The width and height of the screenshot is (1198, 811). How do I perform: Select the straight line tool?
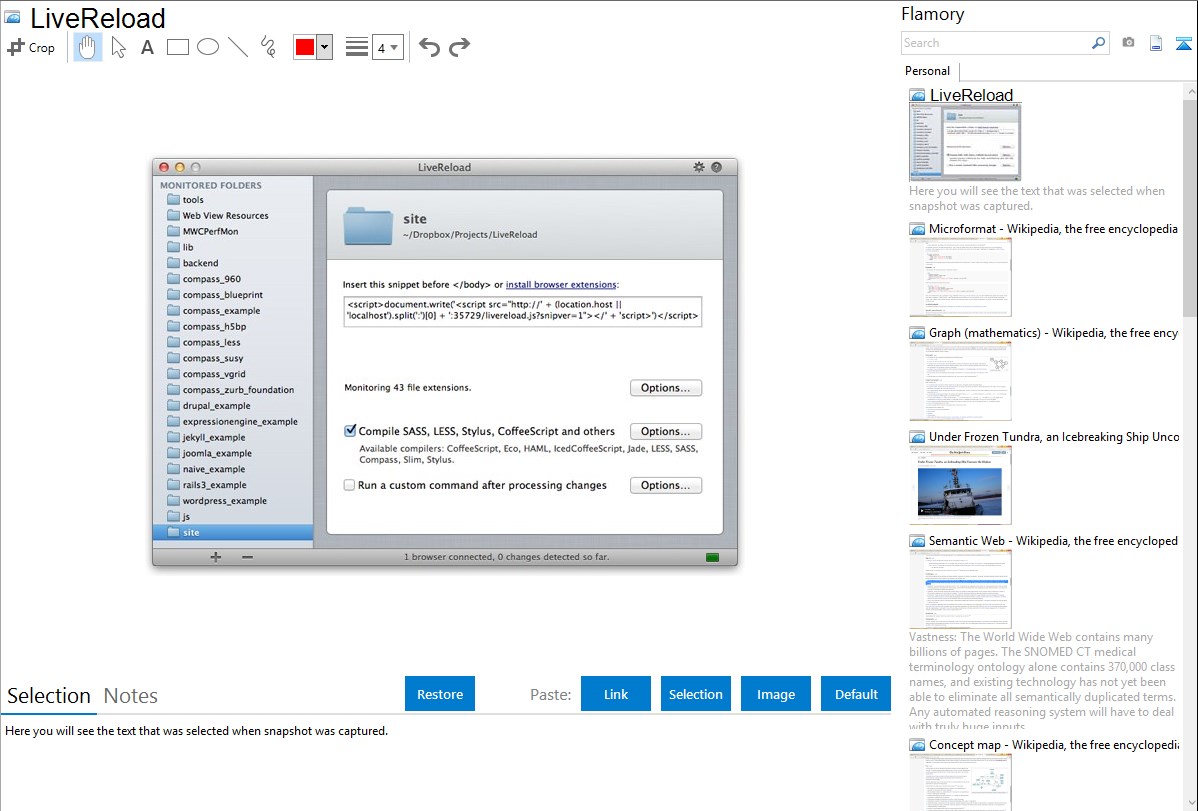[238, 47]
